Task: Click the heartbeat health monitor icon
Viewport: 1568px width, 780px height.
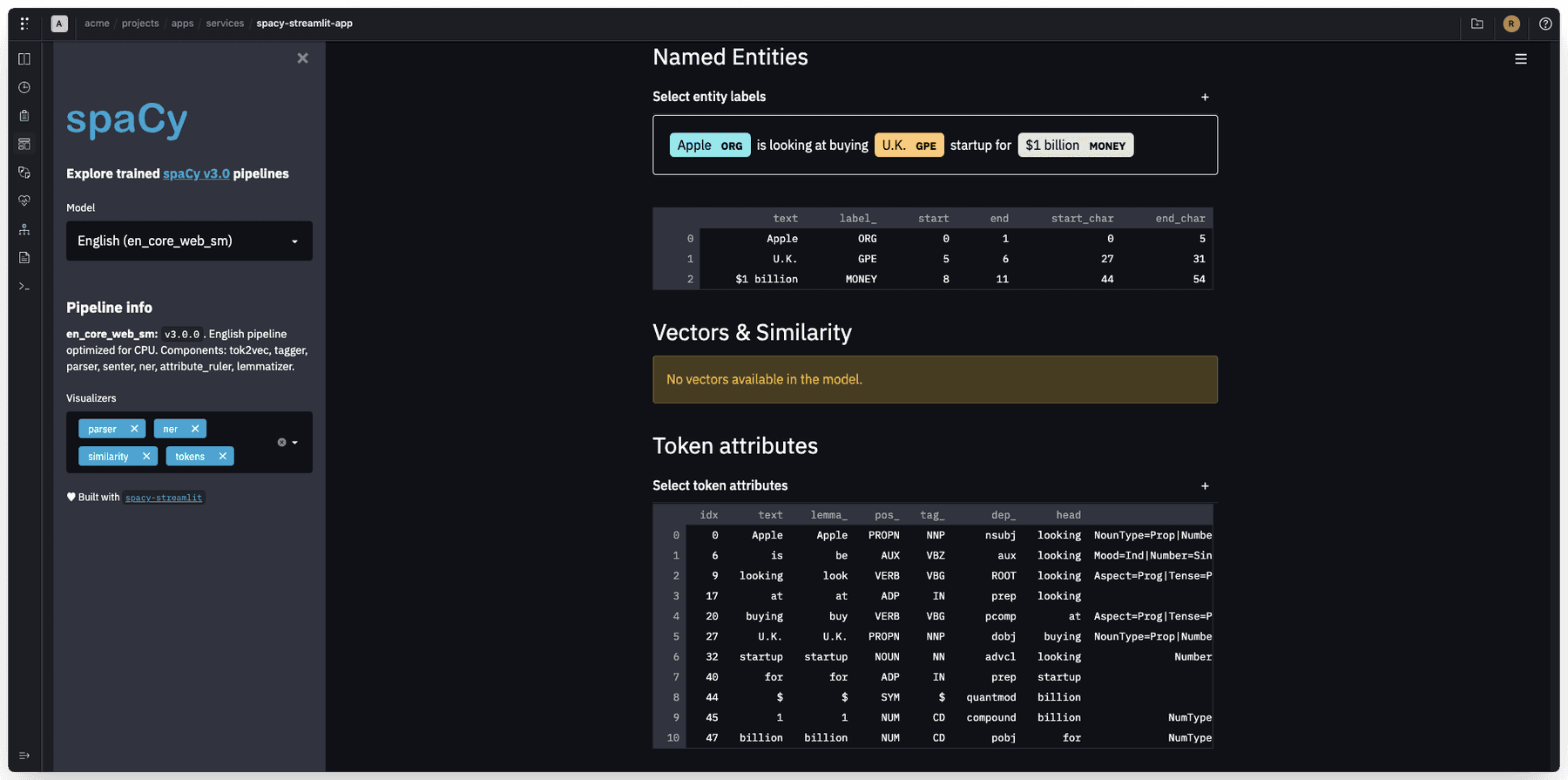Action: tap(24, 200)
